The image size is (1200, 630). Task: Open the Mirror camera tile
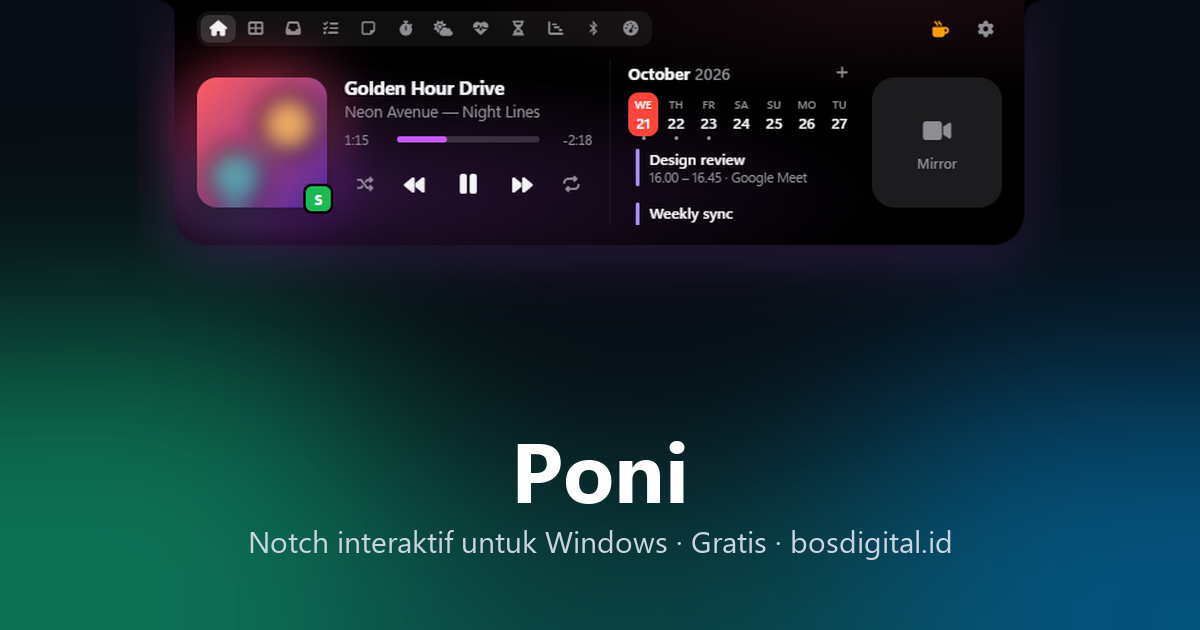pyautogui.click(x=937, y=142)
